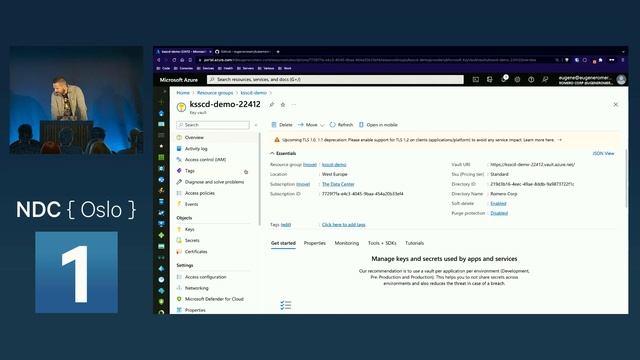Go to ksscd-demo in the breadcrumb
The height and width of the screenshot is (360, 640).
pyautogui.click(x=253, y=93)
